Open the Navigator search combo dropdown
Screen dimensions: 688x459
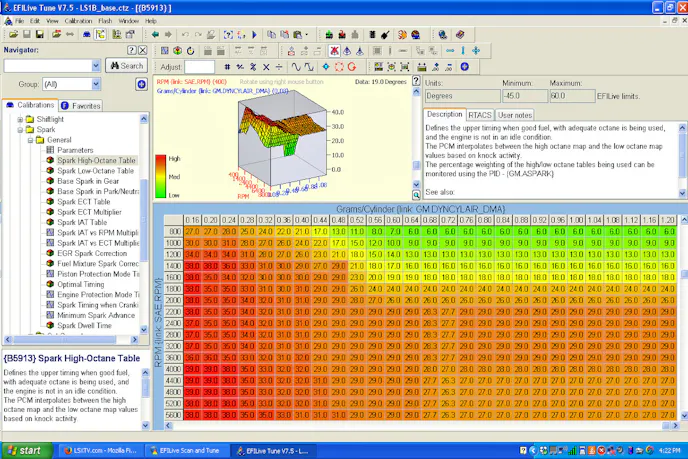click(x=96, y=66)
